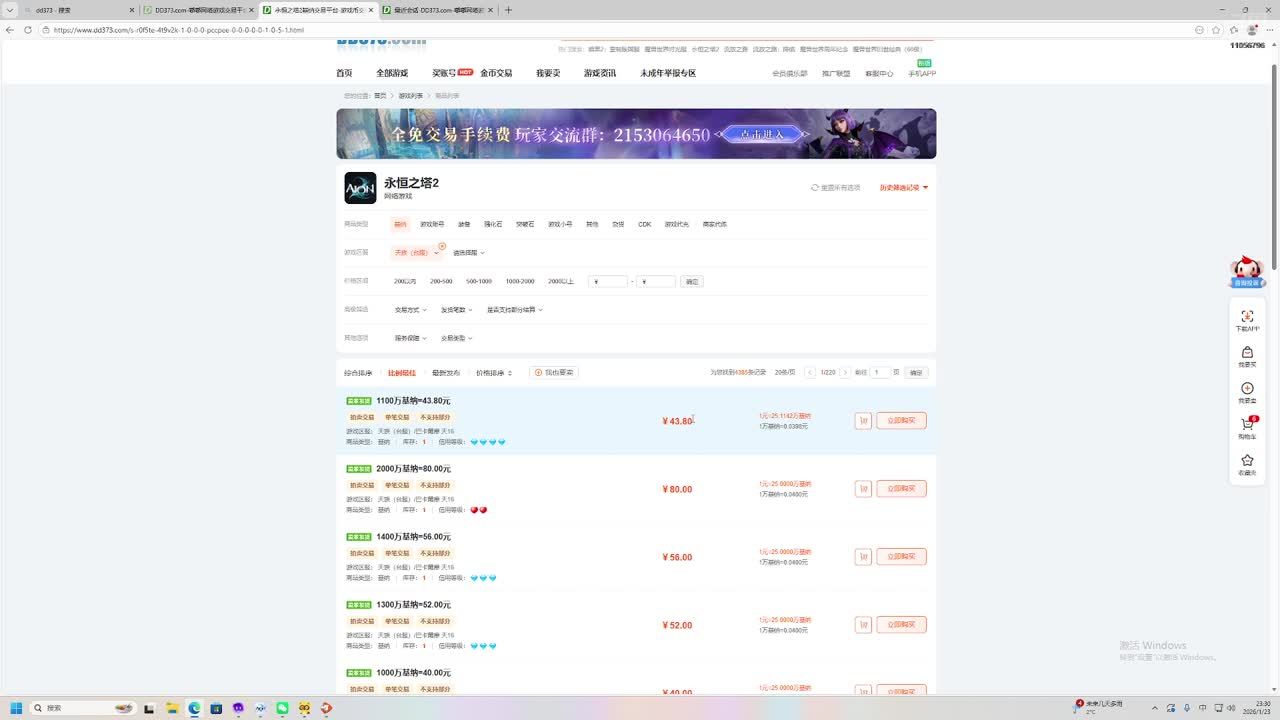Switch to the 最新发布 sort tab
The width and height of the screenshot is (1280, 720).
pyautogui.click(x=446, y=373)
